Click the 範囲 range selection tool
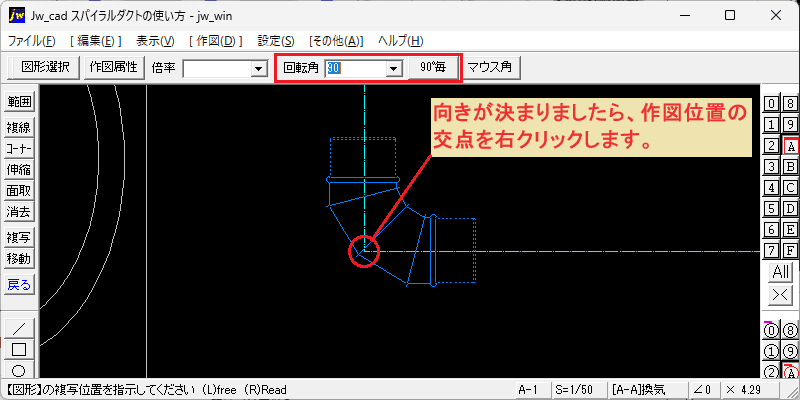800x400 pixels. pyautogui.click(x=19, y=102)
